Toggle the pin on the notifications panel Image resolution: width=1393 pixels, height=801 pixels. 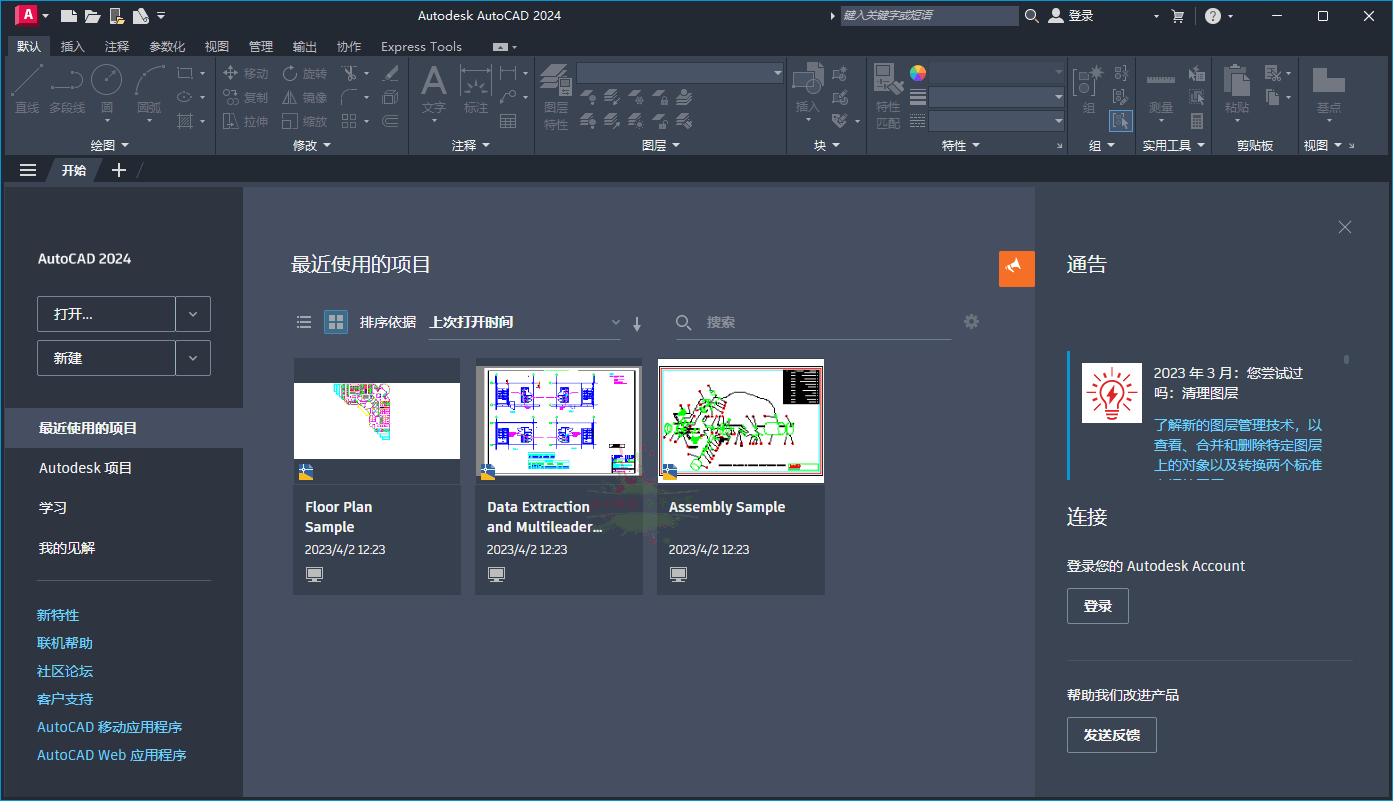tap(1016, 269)
